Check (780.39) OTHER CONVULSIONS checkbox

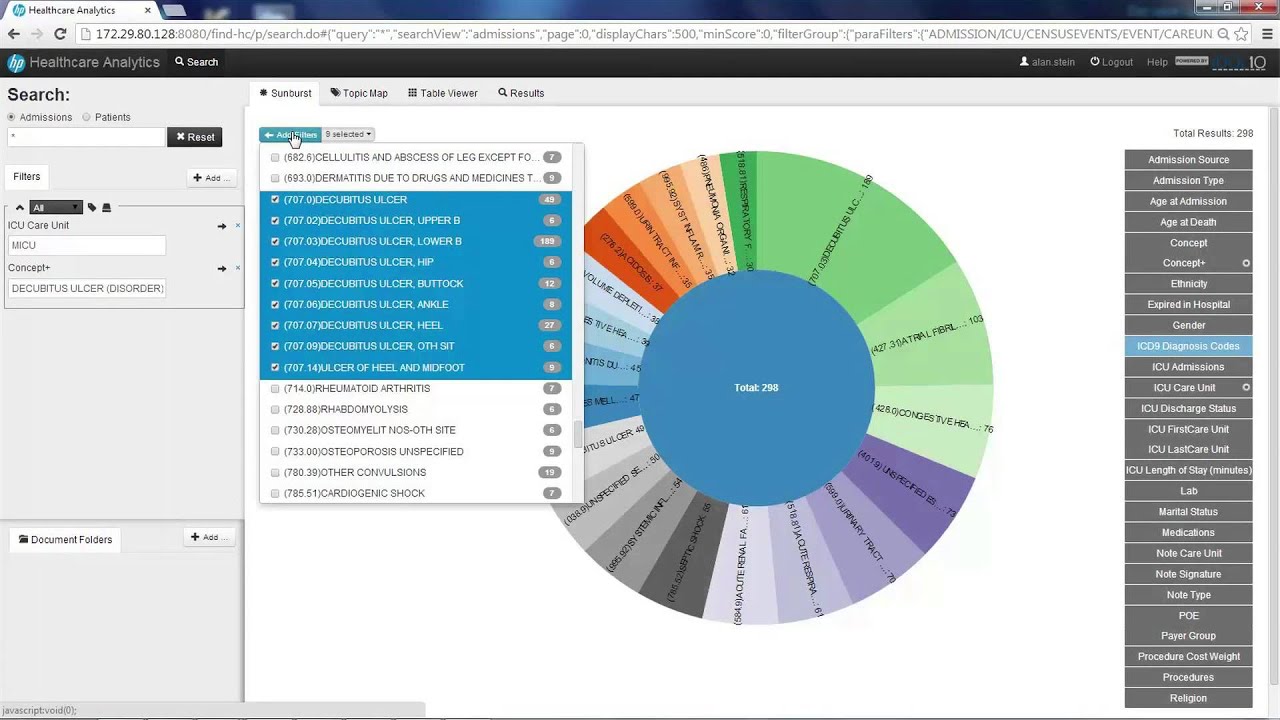(275, 472)
